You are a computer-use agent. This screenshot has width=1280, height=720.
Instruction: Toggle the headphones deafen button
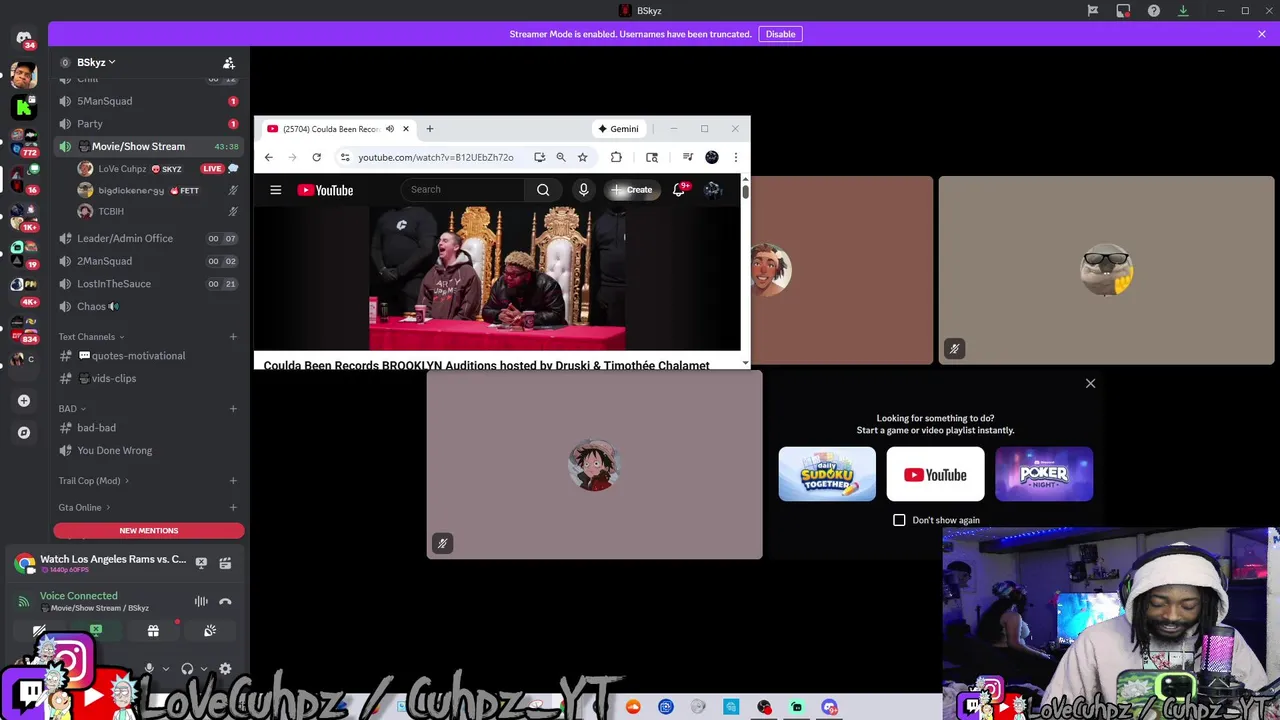click(187, 669)
